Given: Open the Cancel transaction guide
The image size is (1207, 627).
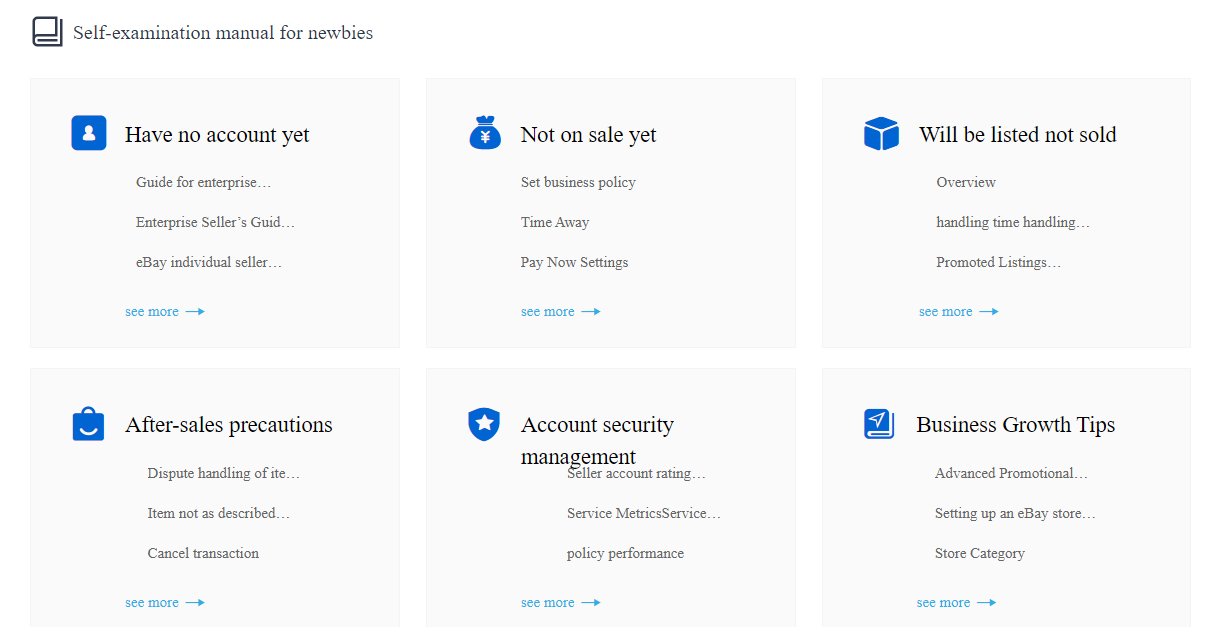Looking at the screenshot, I should click(x=203, y=553).
